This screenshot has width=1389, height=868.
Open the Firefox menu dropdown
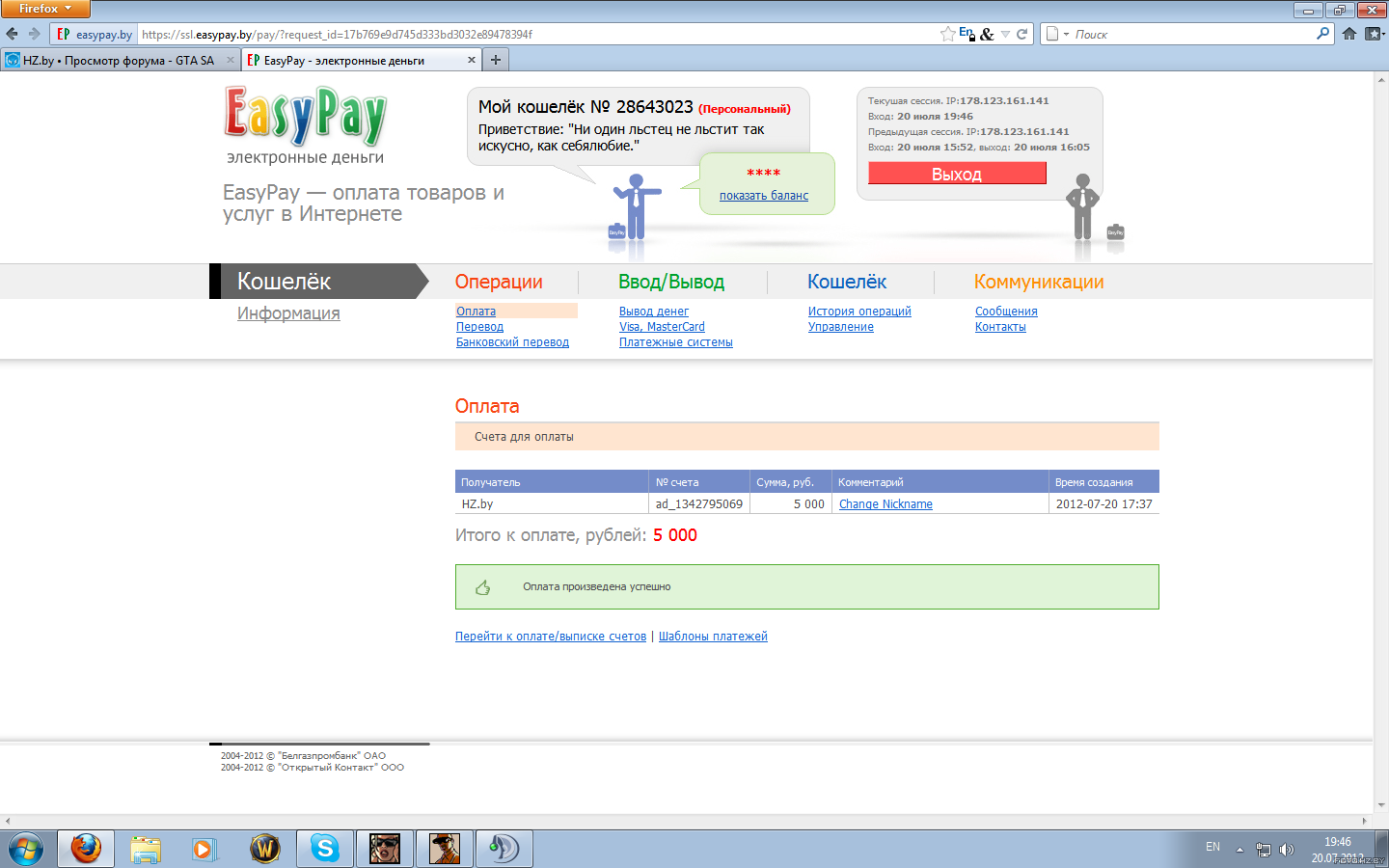tap(45, 9)
